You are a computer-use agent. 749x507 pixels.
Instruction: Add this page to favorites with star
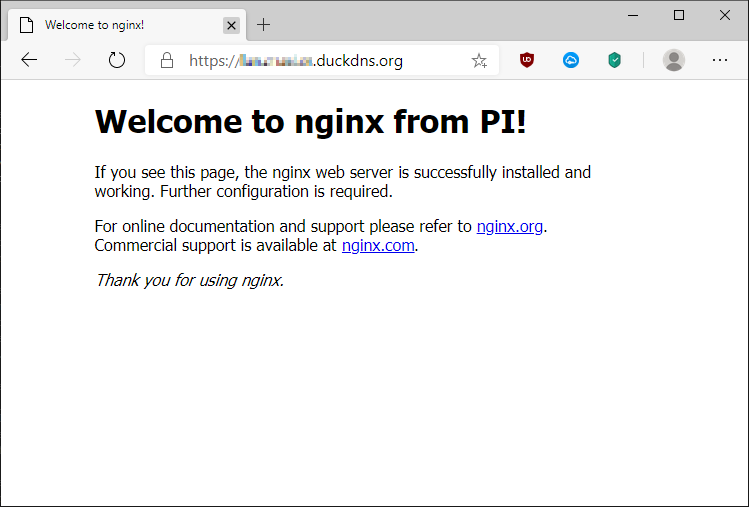tap(479, 60)
